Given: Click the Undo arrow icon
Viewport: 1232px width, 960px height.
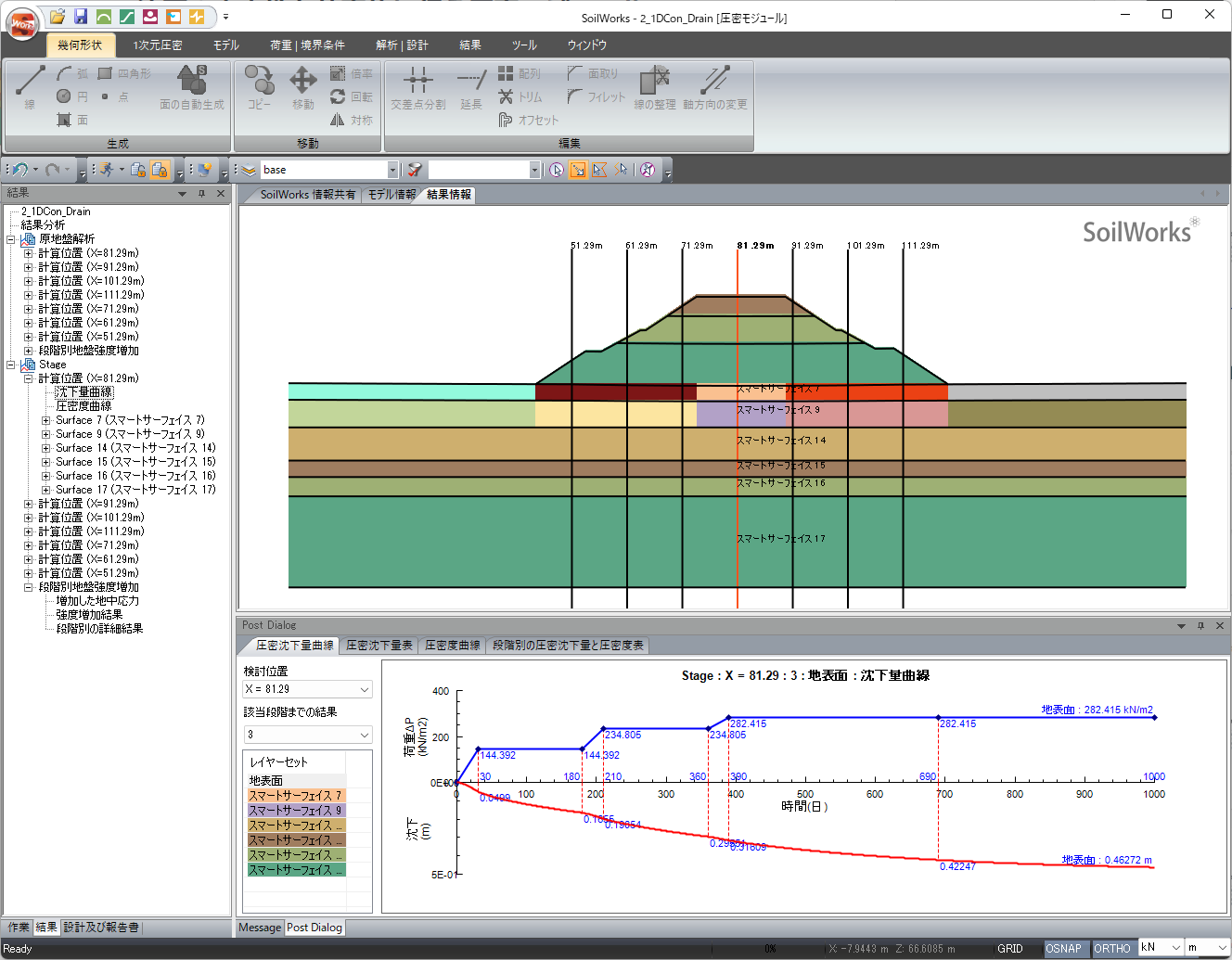Looking at the screenshot, I should (20, 170).
